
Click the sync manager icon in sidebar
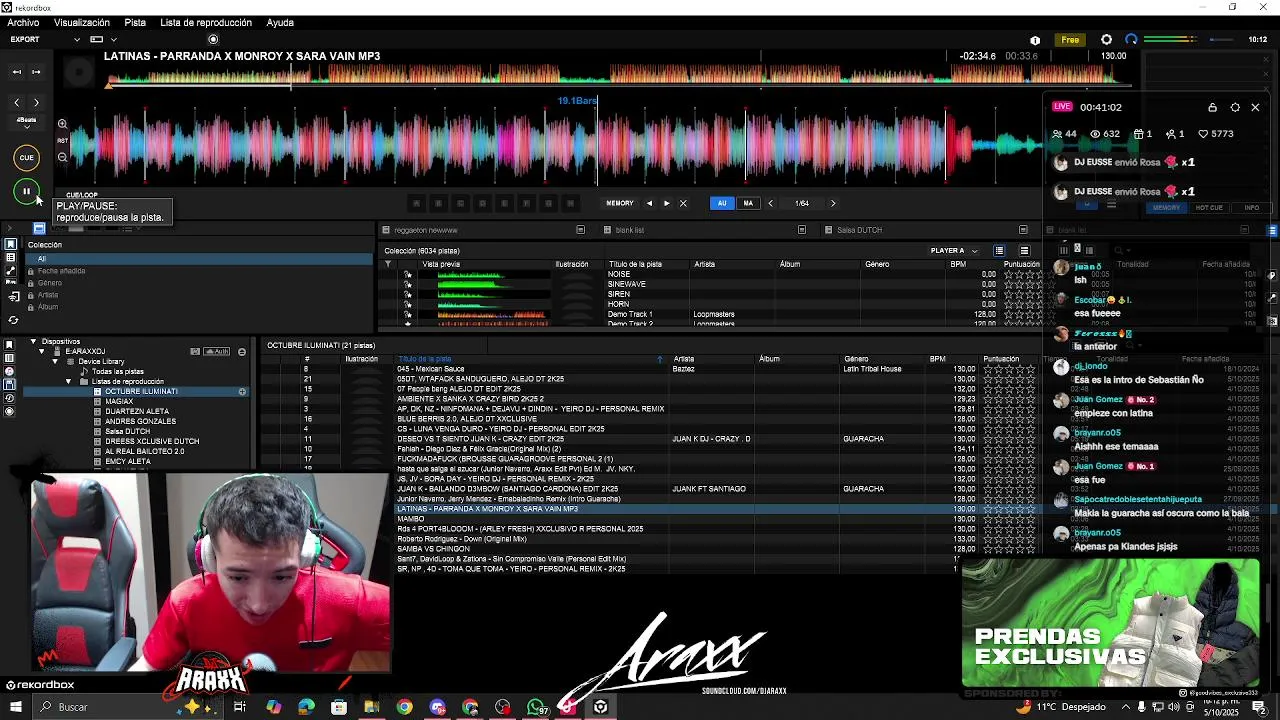point(13,321)
